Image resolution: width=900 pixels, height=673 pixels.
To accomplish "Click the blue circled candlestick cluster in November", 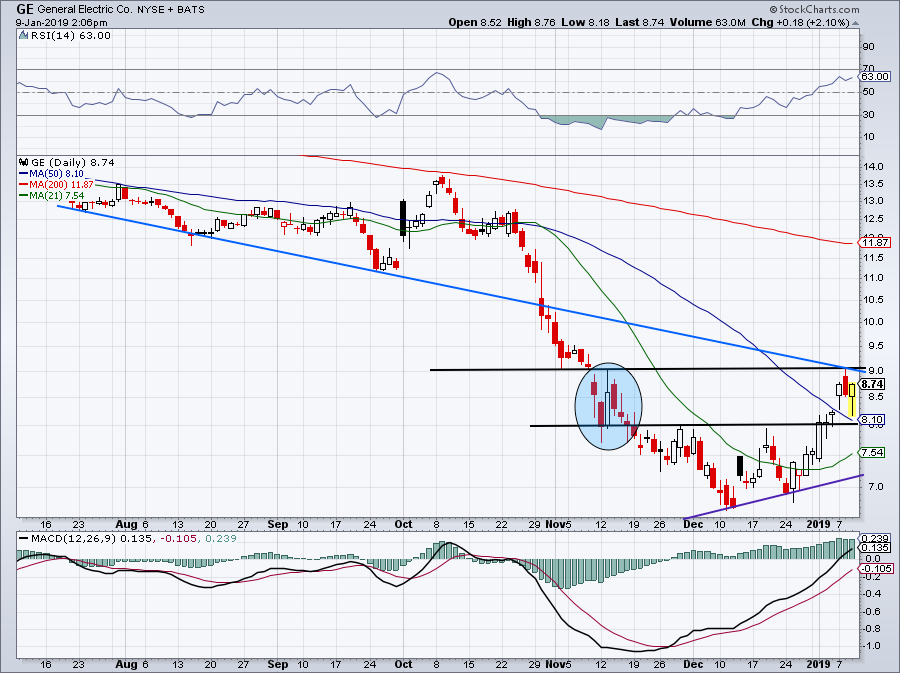I will coord(608,406).
